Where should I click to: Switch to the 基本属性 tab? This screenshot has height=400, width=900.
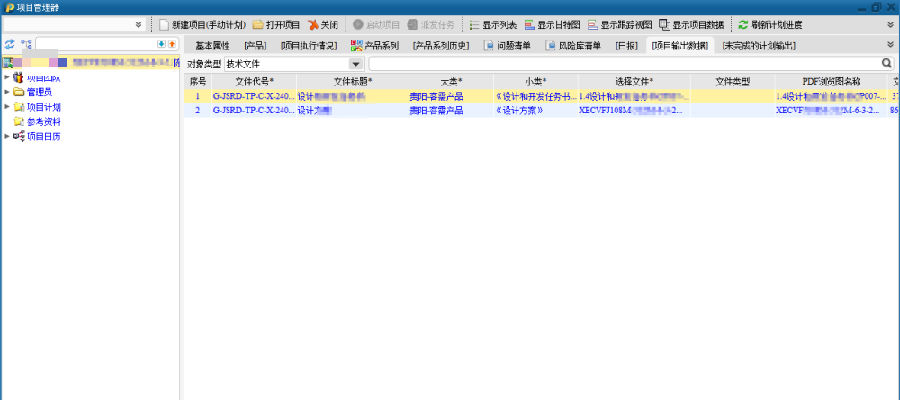212,45
